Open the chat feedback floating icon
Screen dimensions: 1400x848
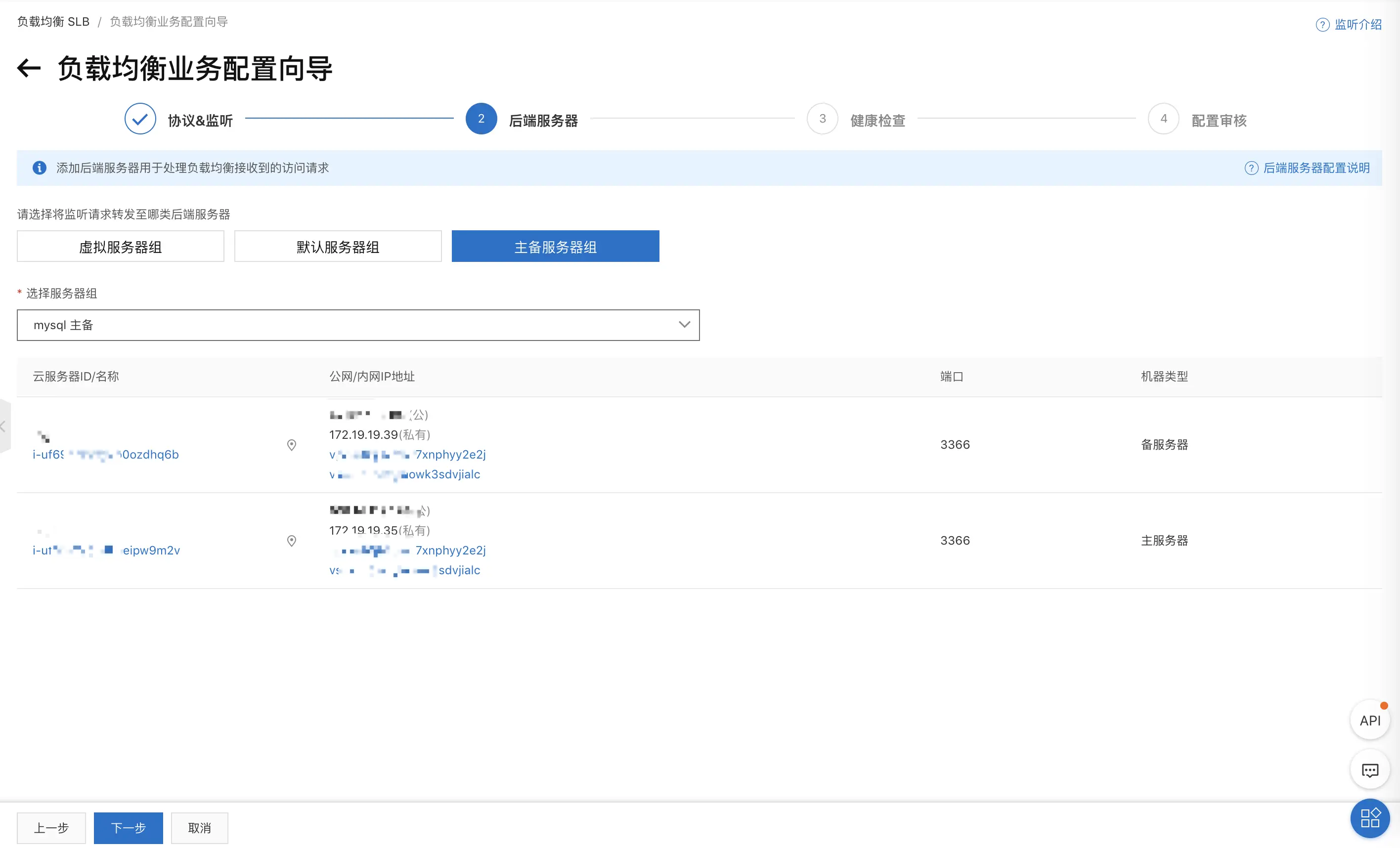point(1369,770)
